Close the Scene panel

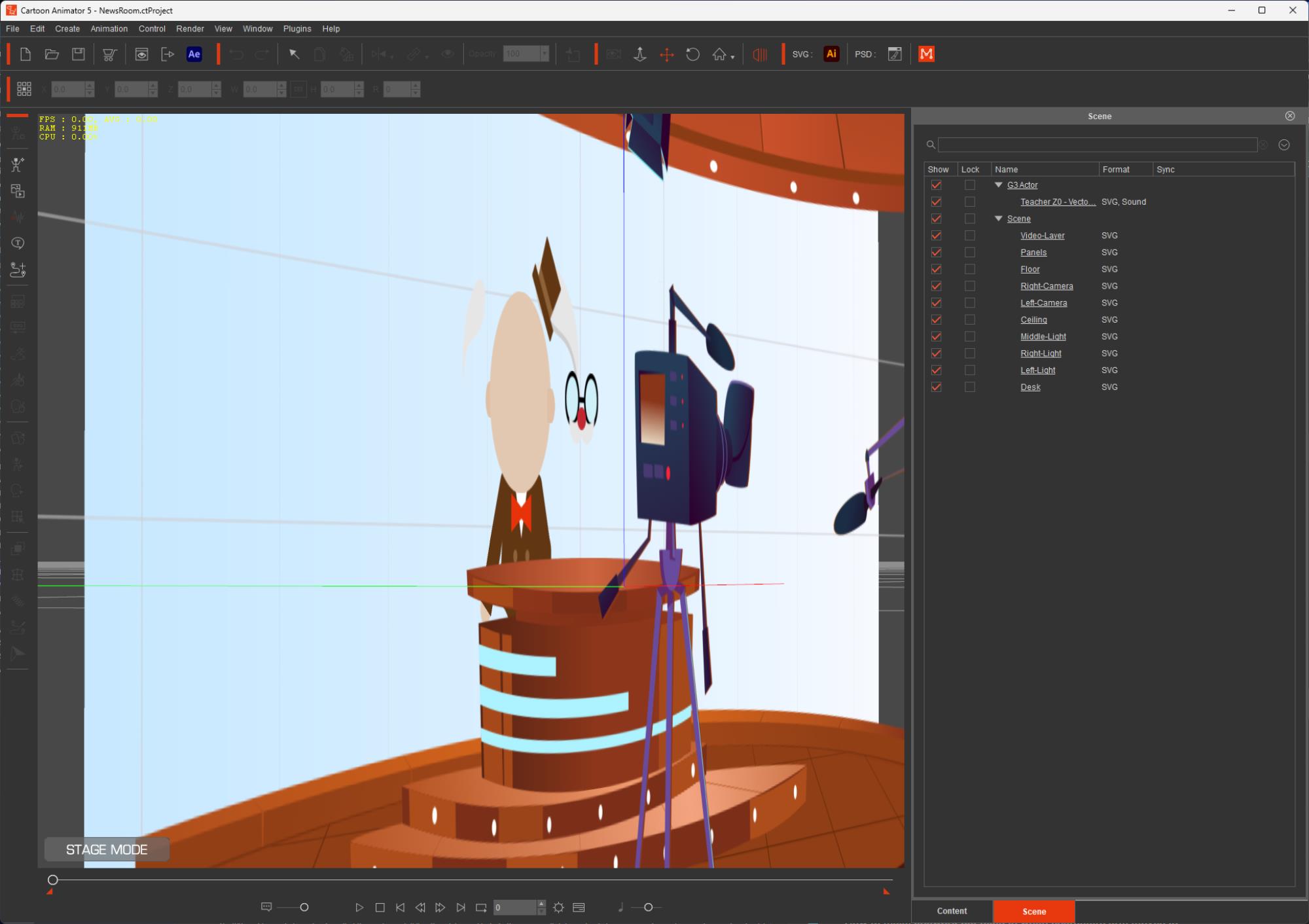click(1290, 116)
